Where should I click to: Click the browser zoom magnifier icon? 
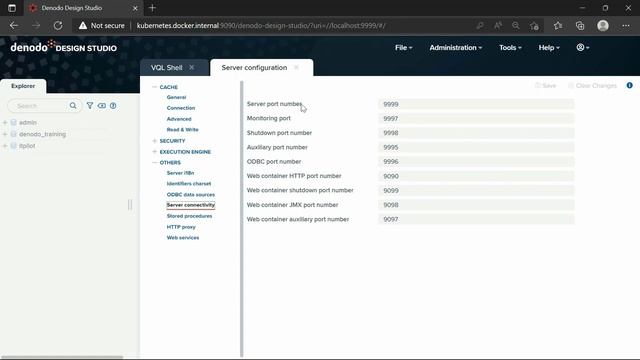coord(516,25)
